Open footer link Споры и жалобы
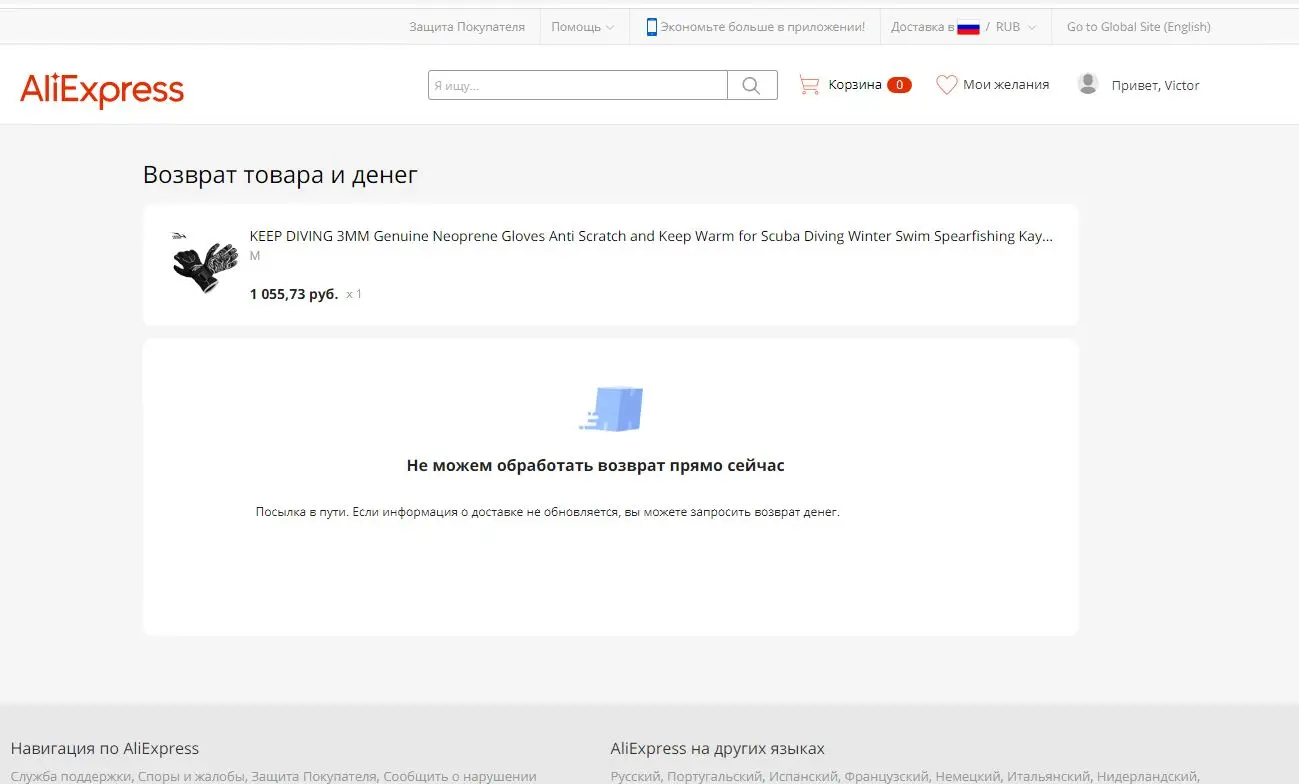 [x=191, y=776]
